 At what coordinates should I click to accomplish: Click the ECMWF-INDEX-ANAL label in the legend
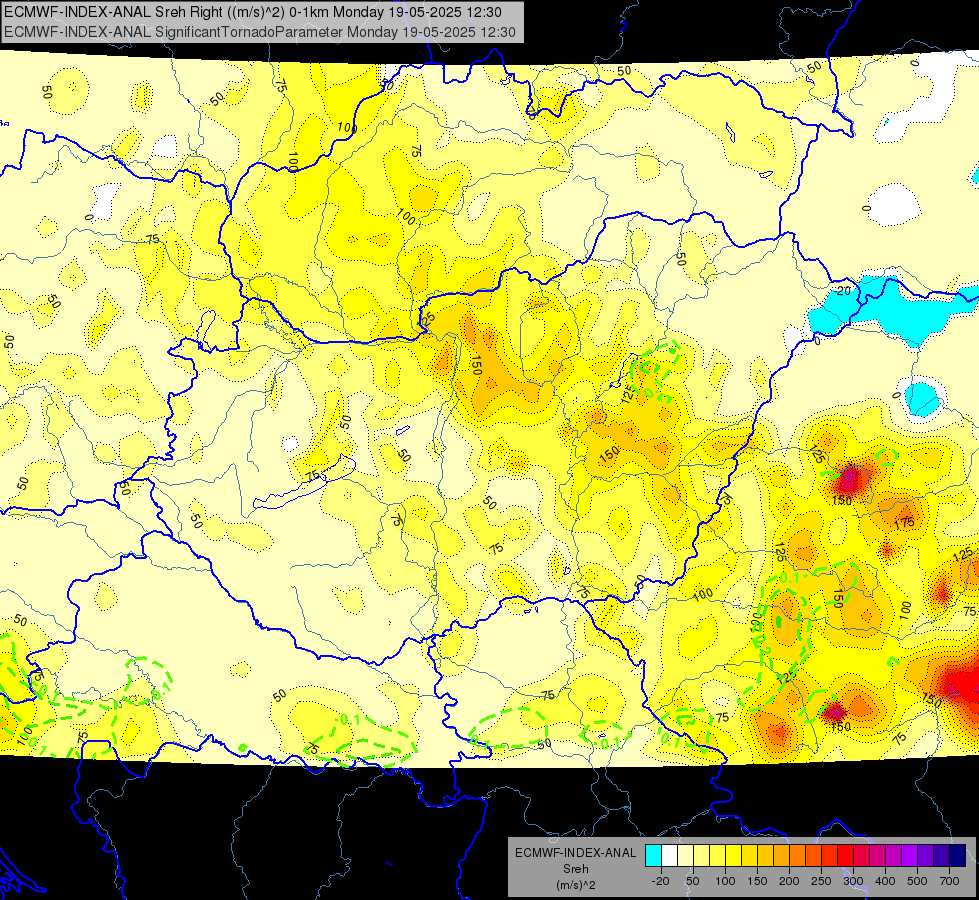(x=575, y=853)
